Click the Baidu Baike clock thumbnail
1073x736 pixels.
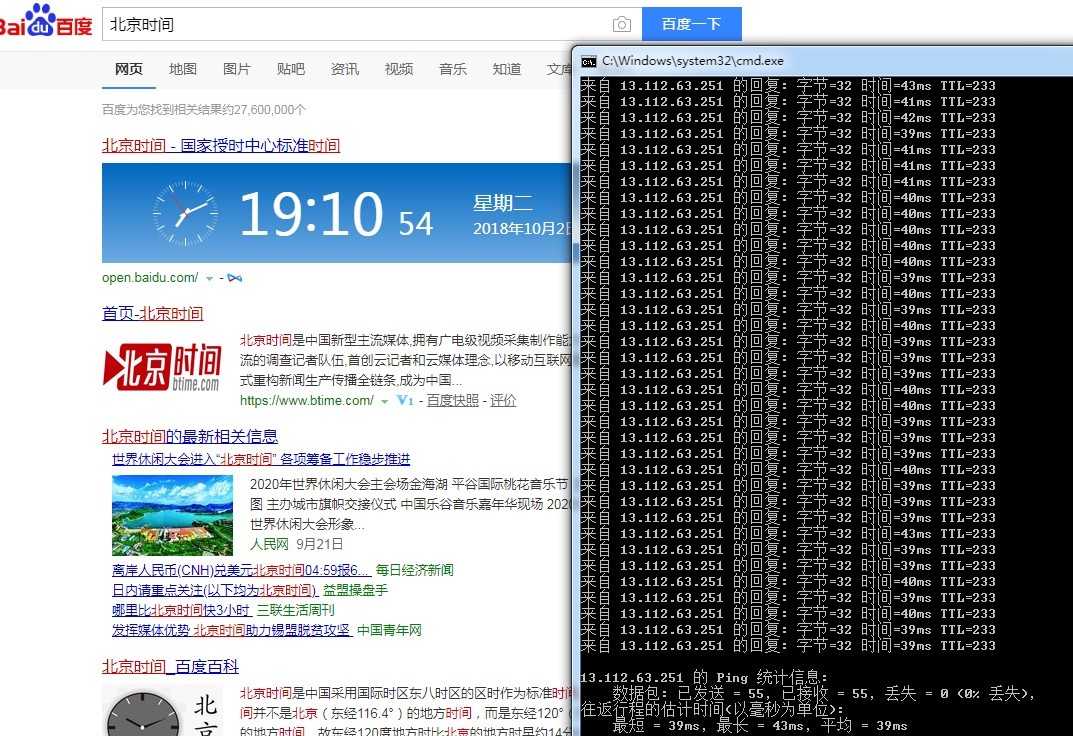pos(142,714)
